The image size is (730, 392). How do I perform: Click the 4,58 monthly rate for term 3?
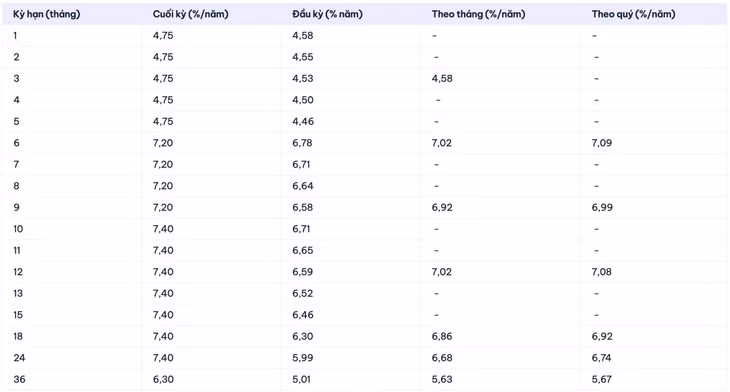(442, 78)
